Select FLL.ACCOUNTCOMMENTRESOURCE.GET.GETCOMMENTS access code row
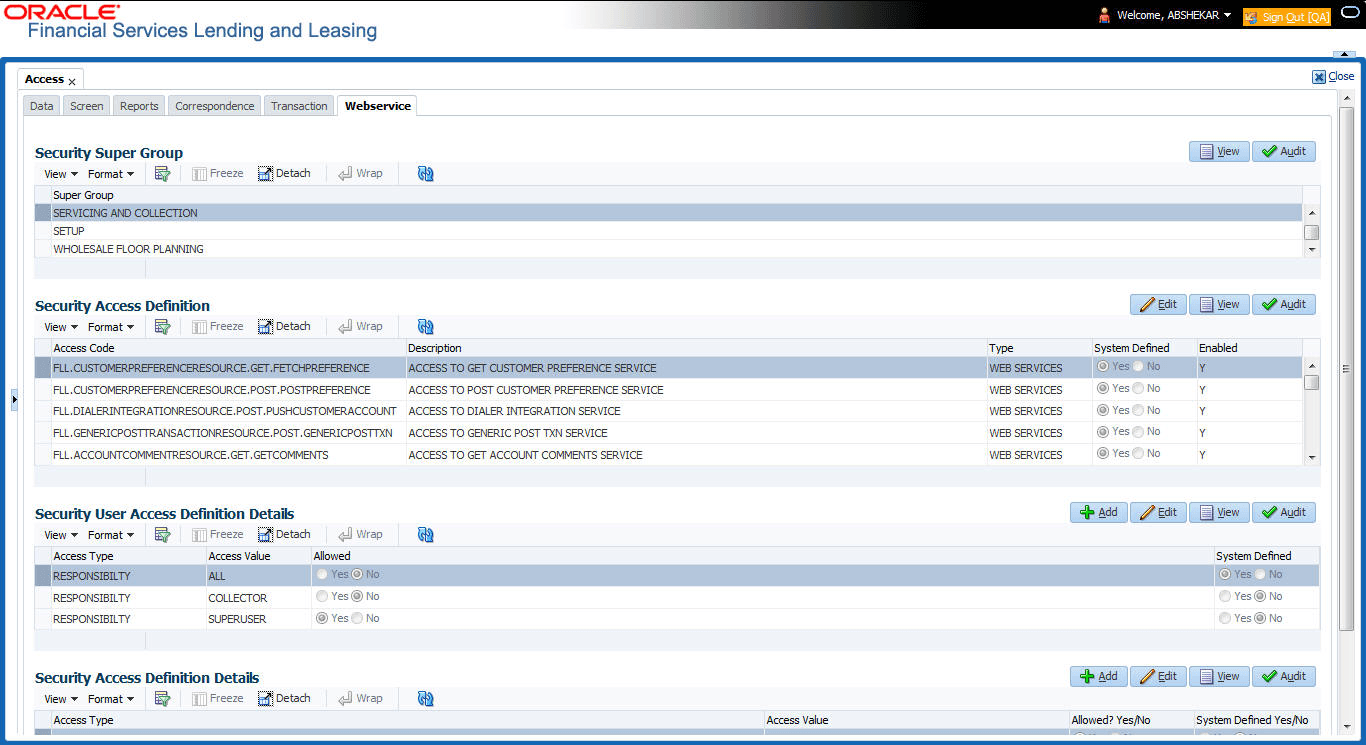1366x745 pixels. point(668,455)
